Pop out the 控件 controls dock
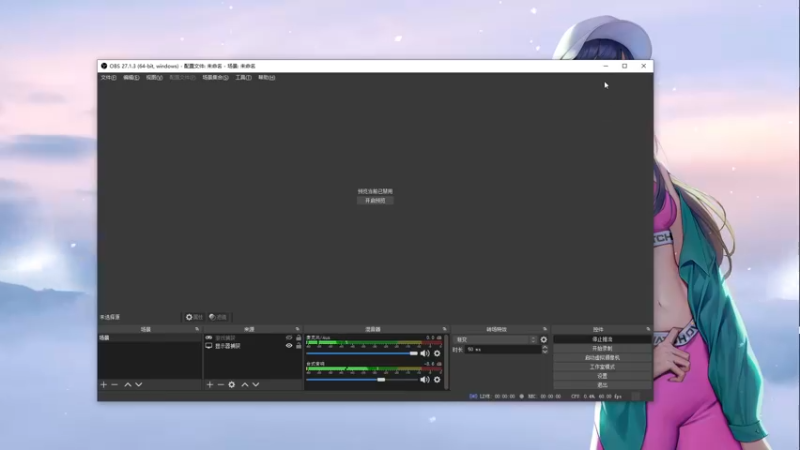The height and width of the screenshot is (450, 800). tap(648, 330)
